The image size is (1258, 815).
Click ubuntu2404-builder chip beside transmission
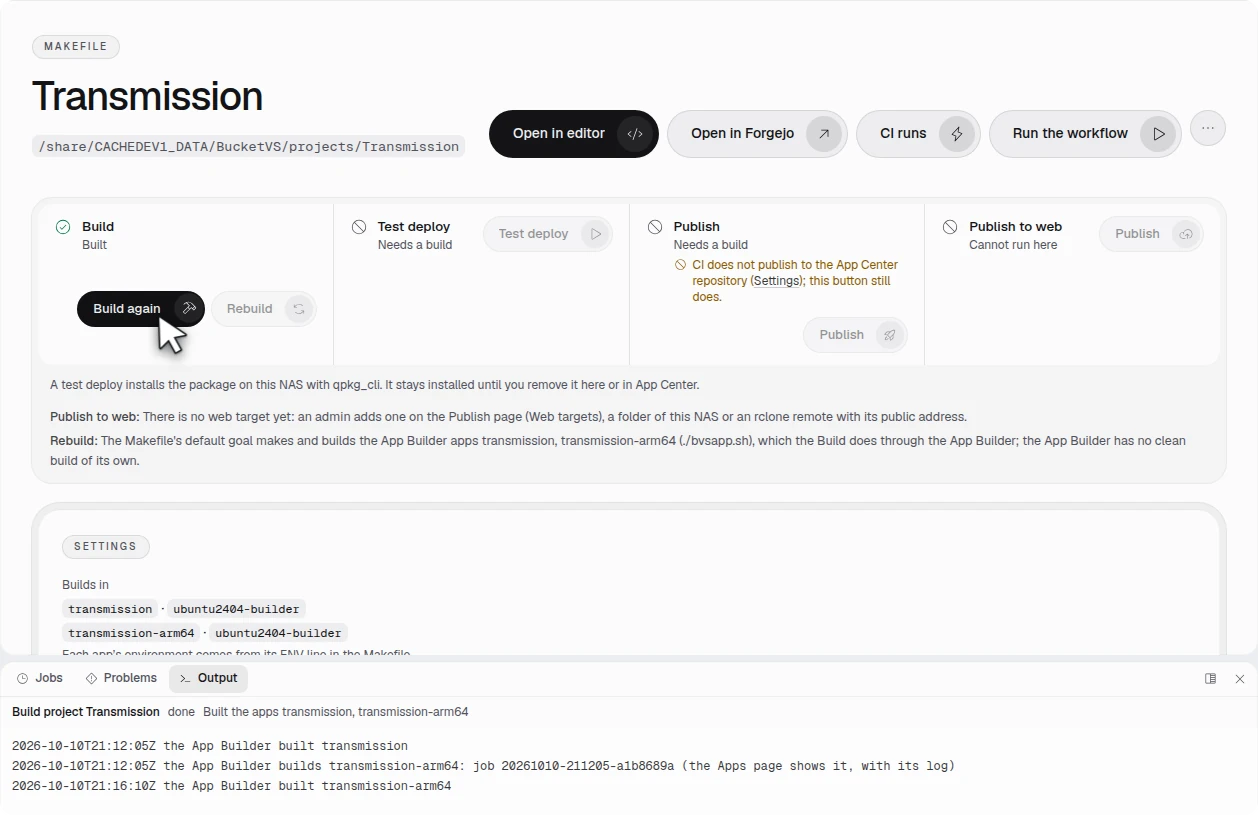(236, 609)
